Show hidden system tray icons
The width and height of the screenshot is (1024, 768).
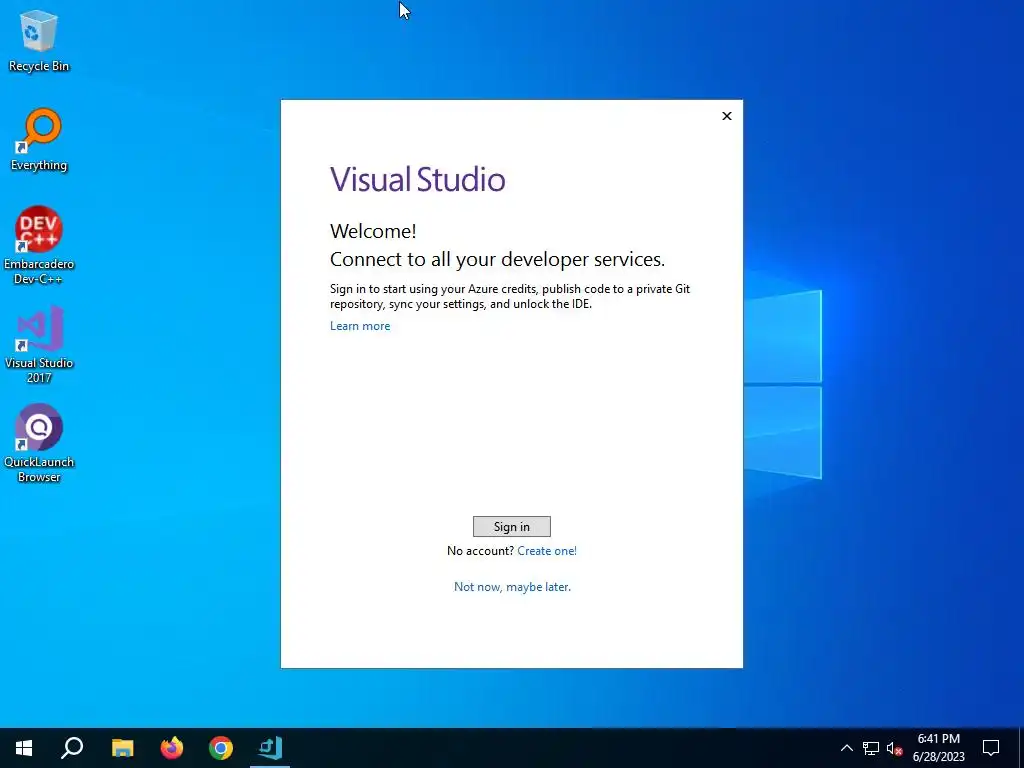tap(846, 748)
